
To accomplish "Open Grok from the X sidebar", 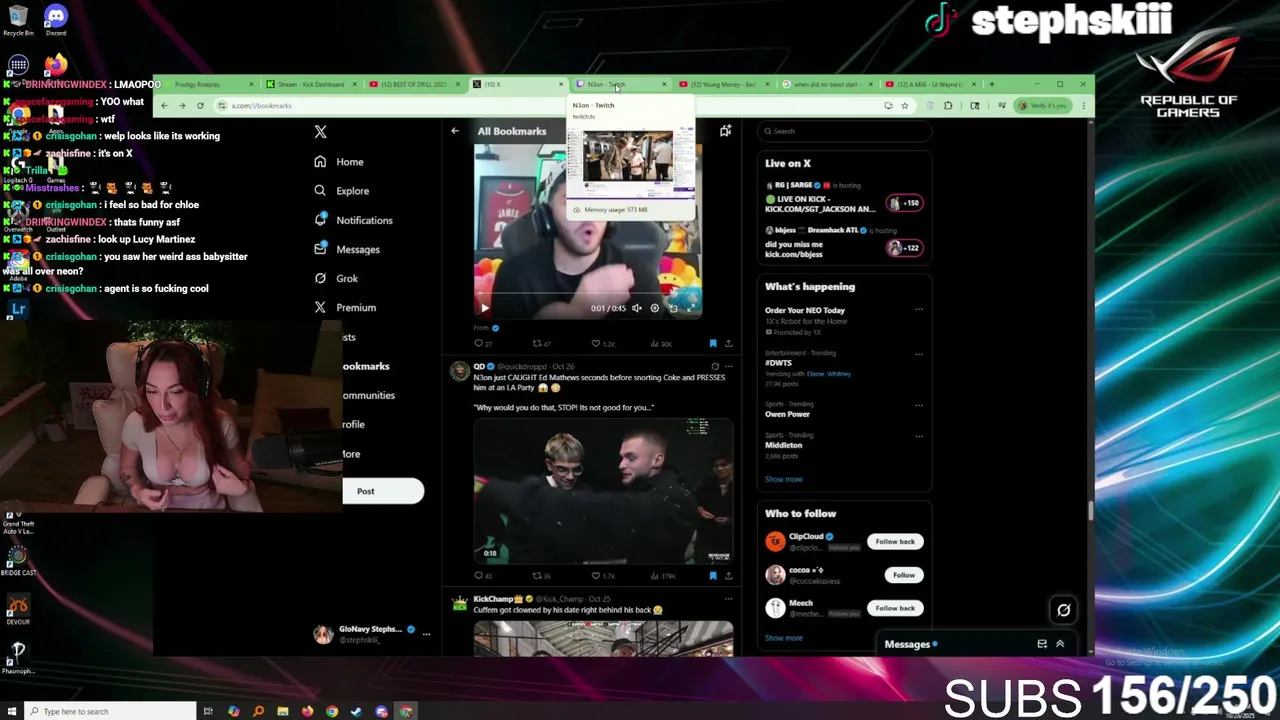I will tap(335, 278).
